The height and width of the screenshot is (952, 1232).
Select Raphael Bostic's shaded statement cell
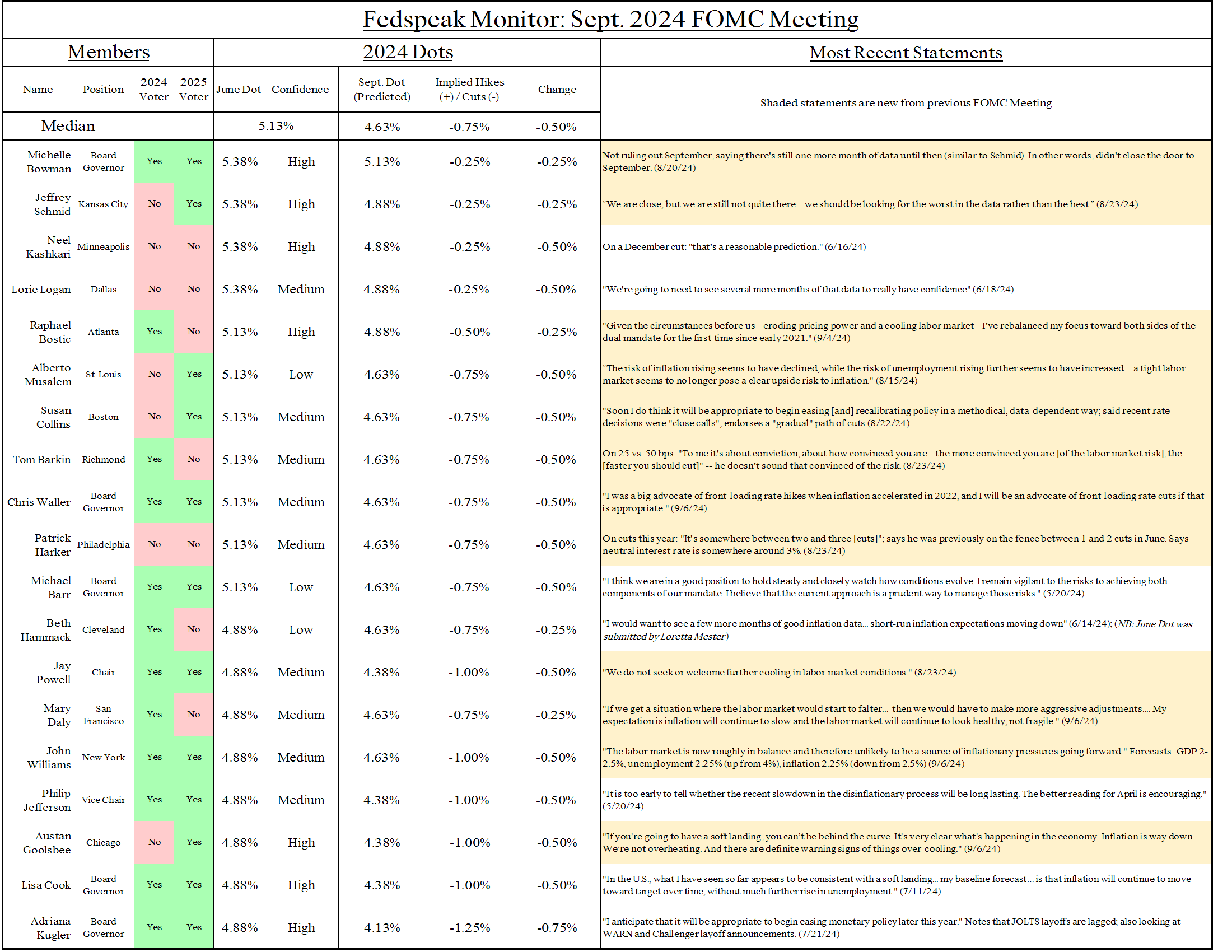pos(906,332)
